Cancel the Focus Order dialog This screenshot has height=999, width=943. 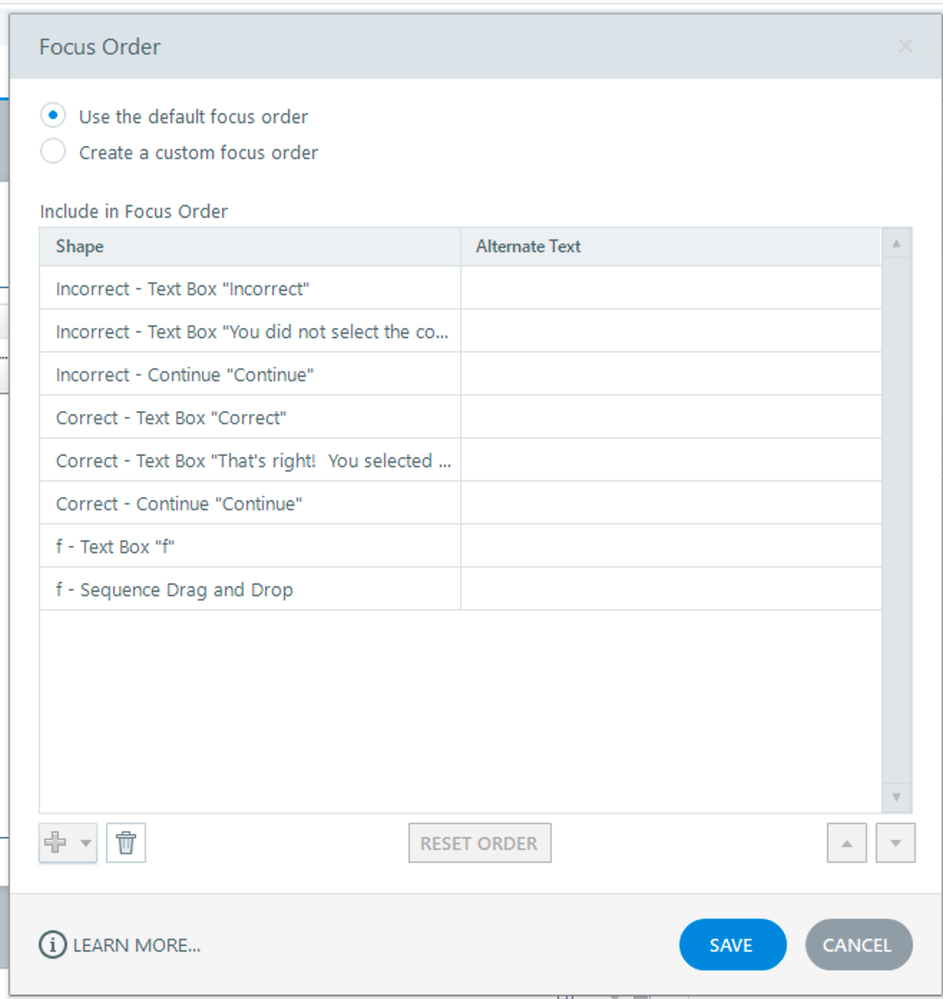[858, 945]
